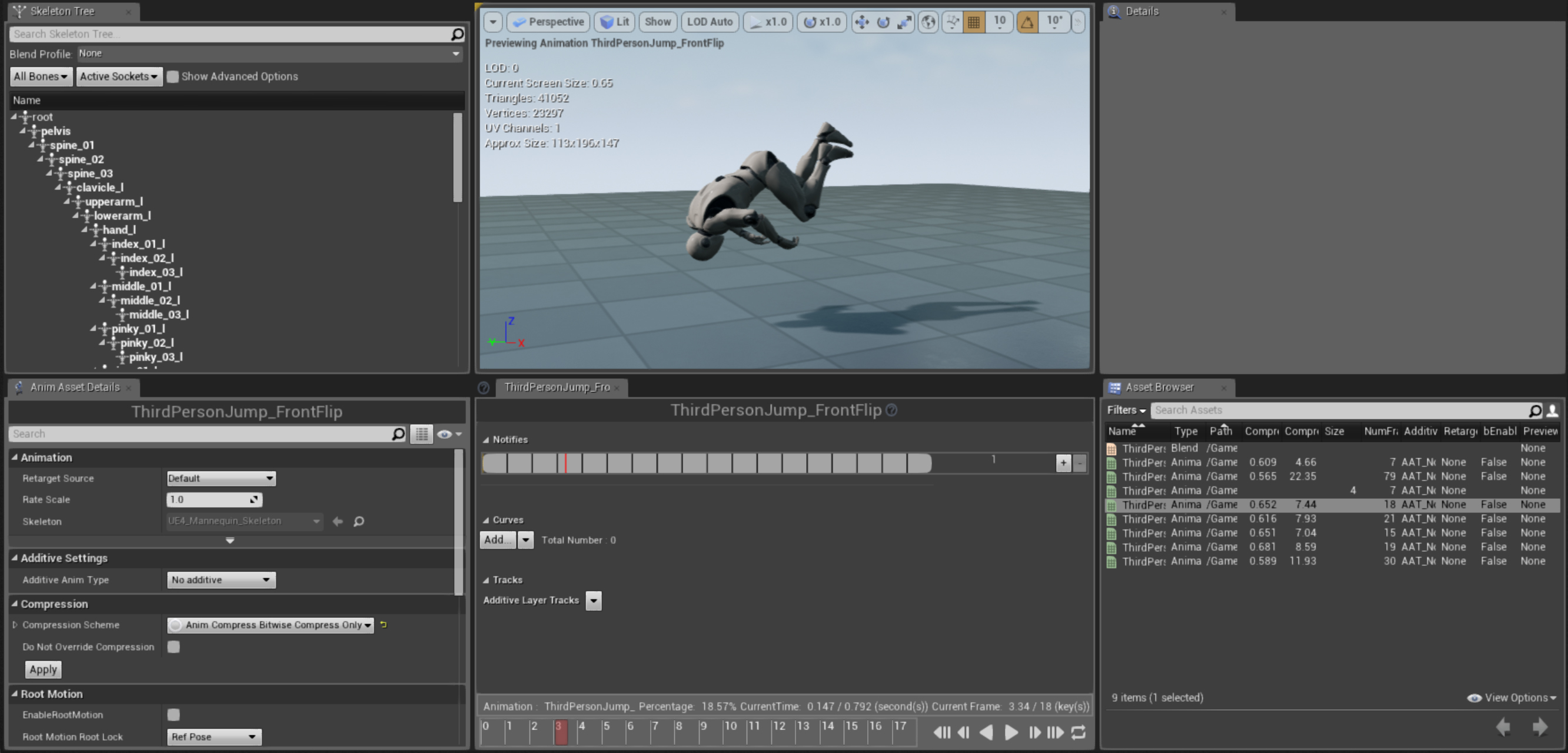Open the Anim Asset Details tab
1568x753 pixels.
click(74, 387)
